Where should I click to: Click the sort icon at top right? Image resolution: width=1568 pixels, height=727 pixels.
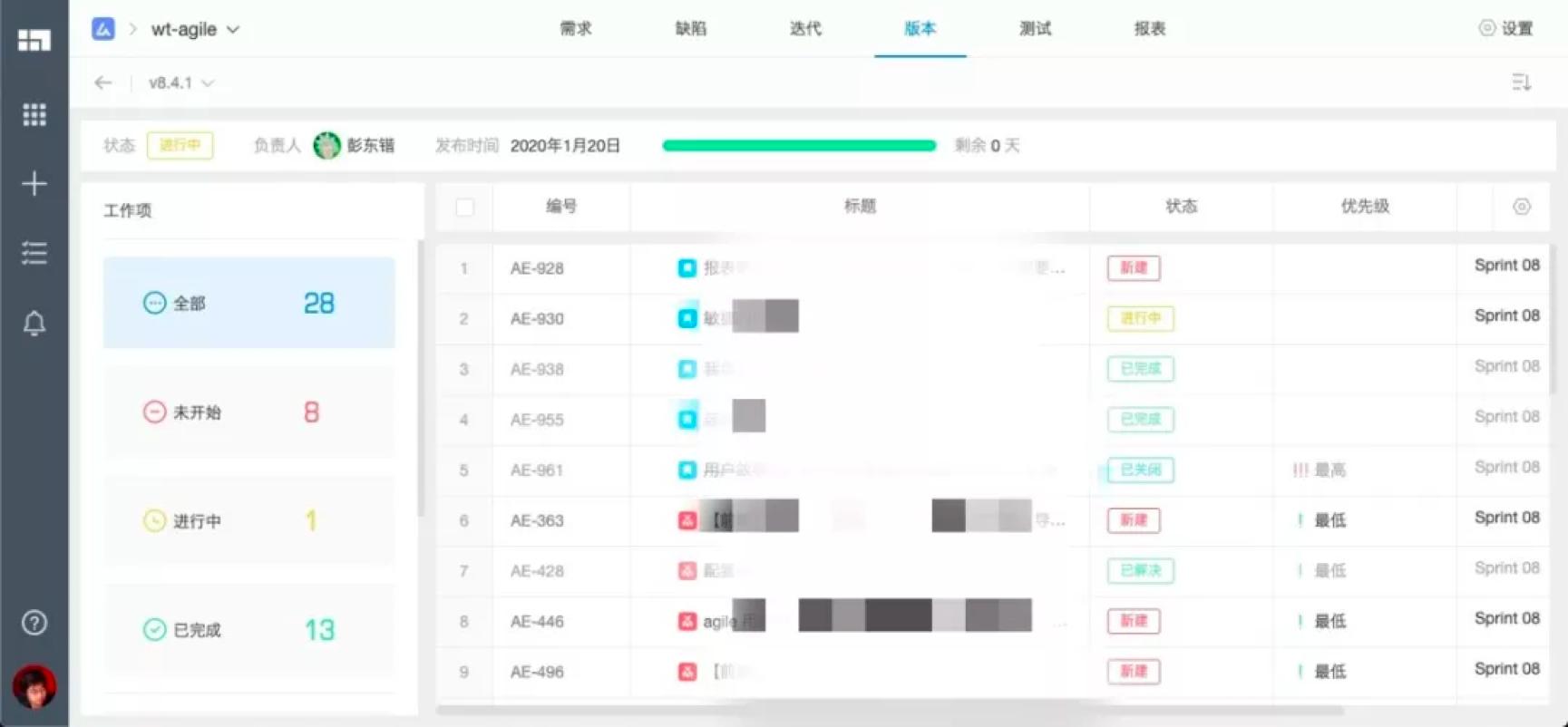coord(1522,82)
